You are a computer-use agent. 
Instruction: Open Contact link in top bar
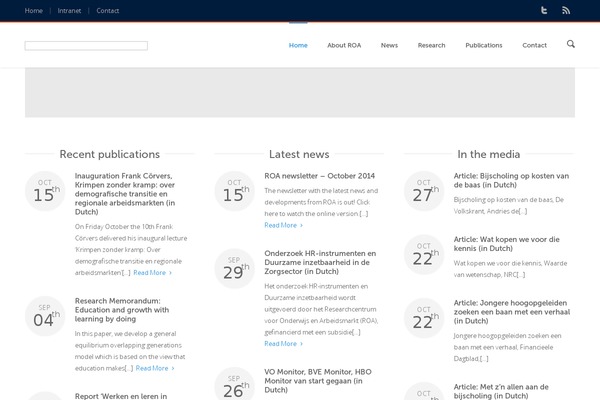(108, 11)
